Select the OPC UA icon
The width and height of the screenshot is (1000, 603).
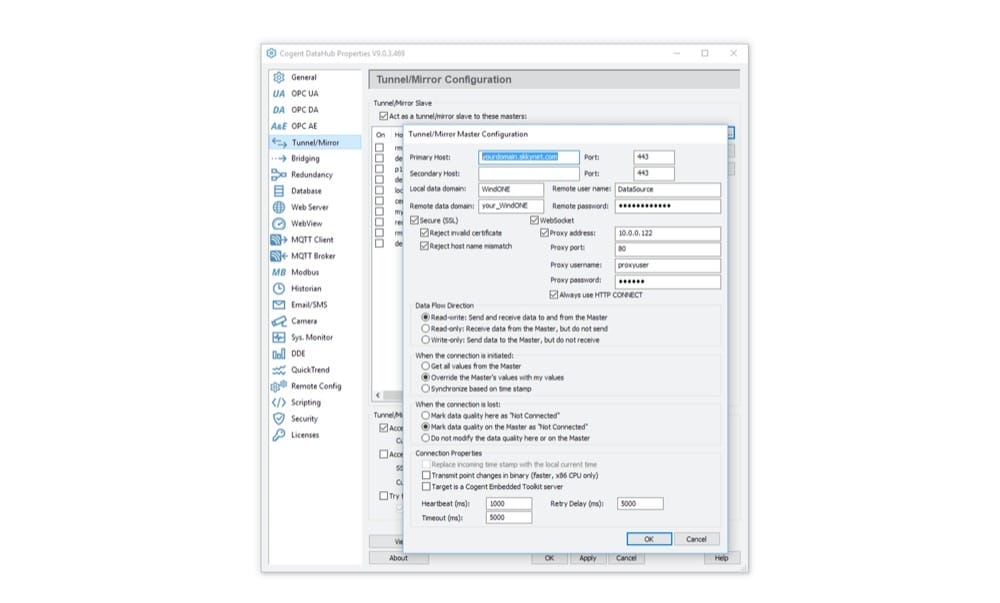coord(279,94)
